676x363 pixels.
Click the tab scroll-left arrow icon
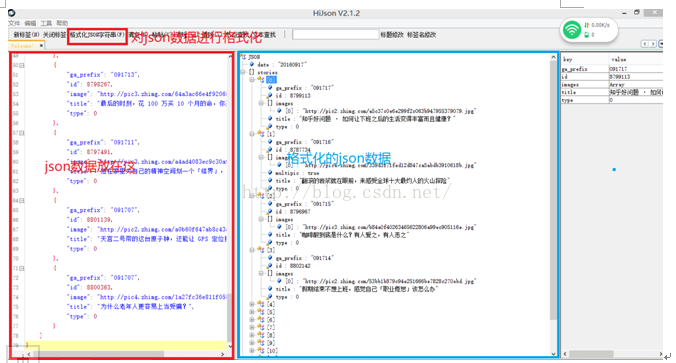tap(645, 44)
